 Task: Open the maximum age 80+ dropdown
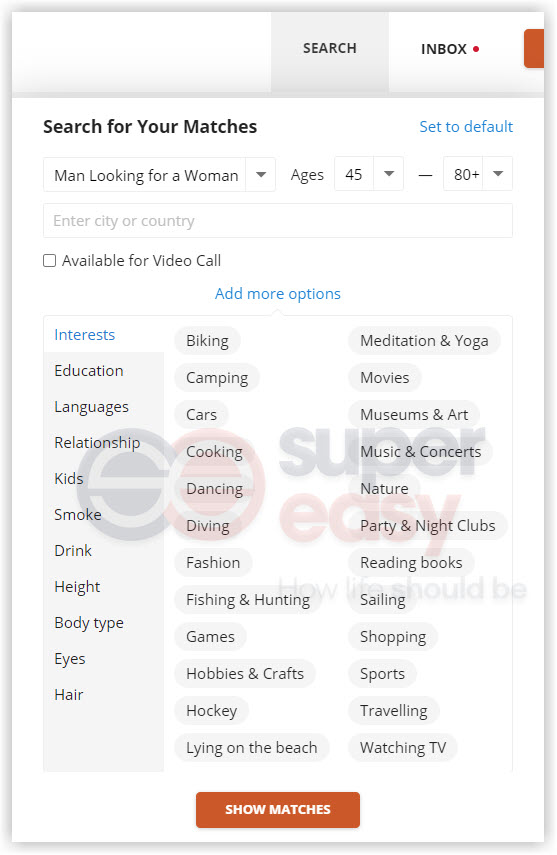point(478,174)
